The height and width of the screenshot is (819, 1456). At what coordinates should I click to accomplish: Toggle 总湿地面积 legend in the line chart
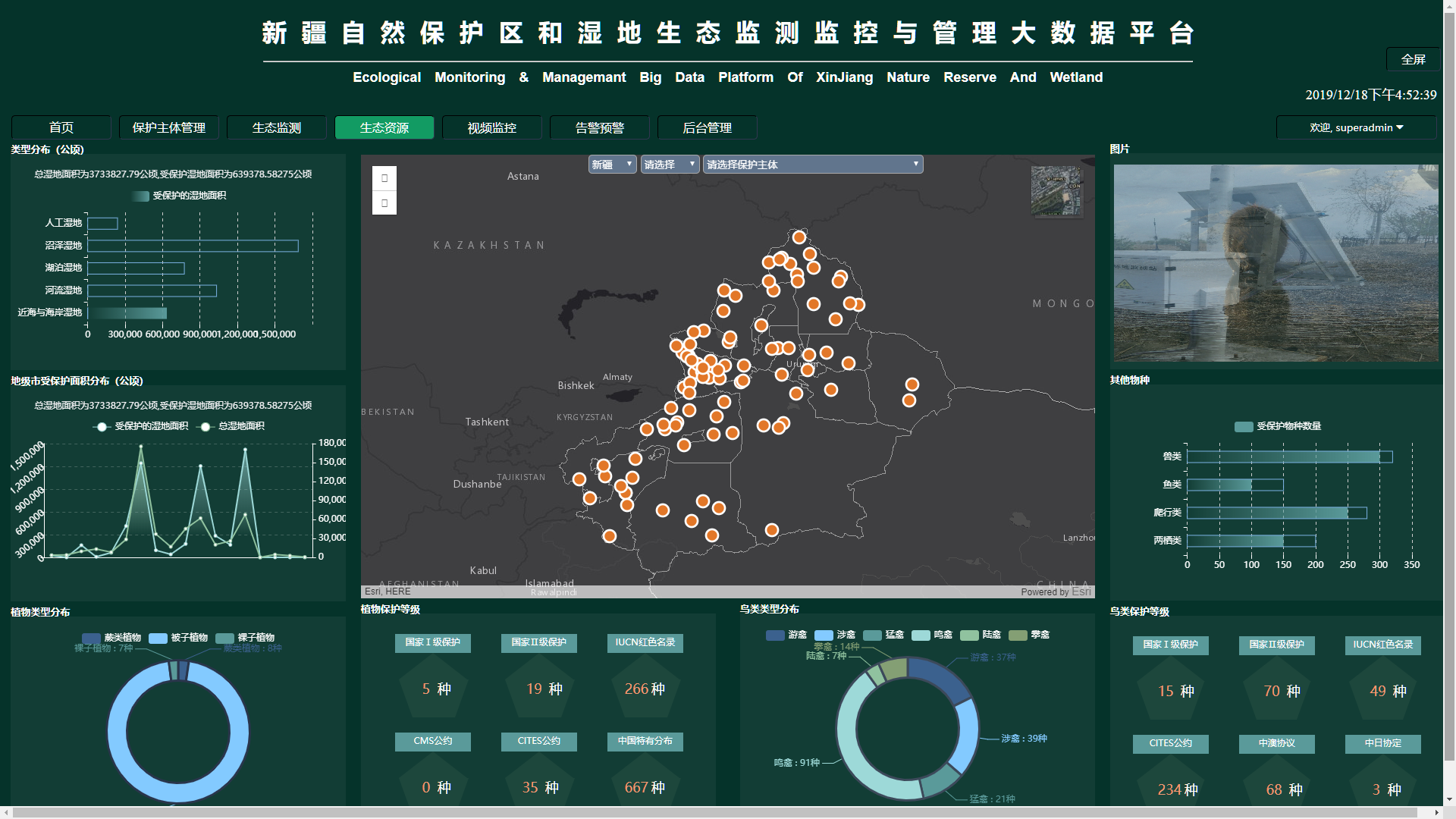pos(231,426)
